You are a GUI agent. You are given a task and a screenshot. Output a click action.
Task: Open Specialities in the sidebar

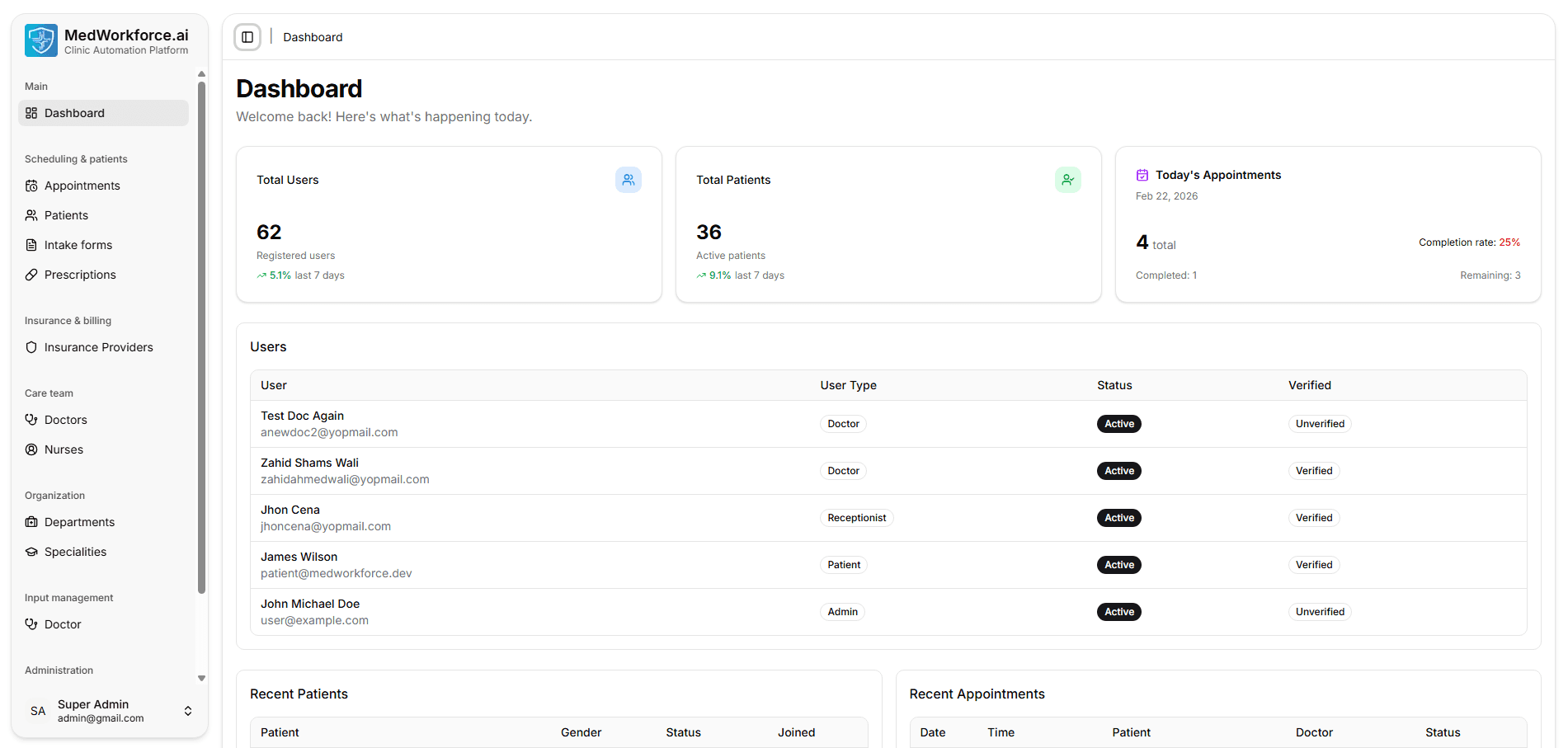click(x=75, y=551)
